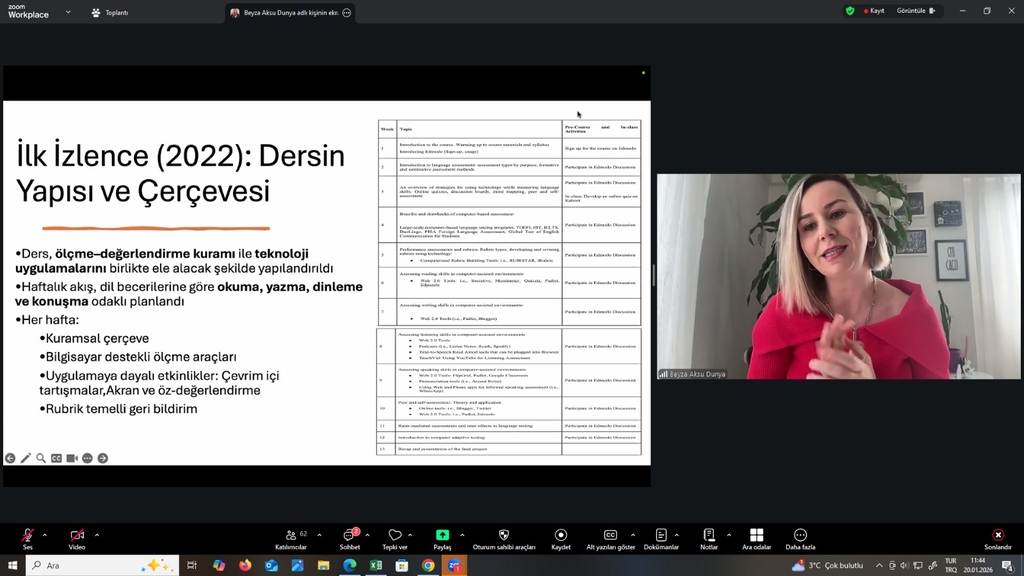Open Ara odalar breakout rooms

pyautogui.click(x=756, y=536)
